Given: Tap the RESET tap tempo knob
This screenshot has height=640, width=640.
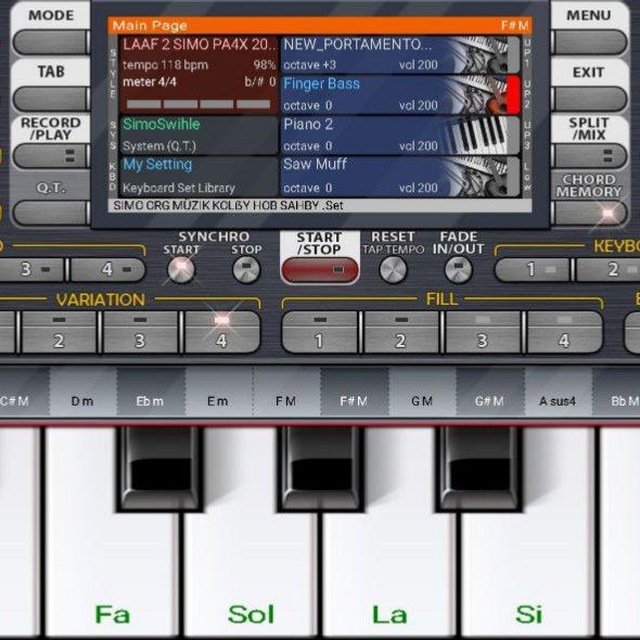Looking at the screenshot, I should coord(393,270).
